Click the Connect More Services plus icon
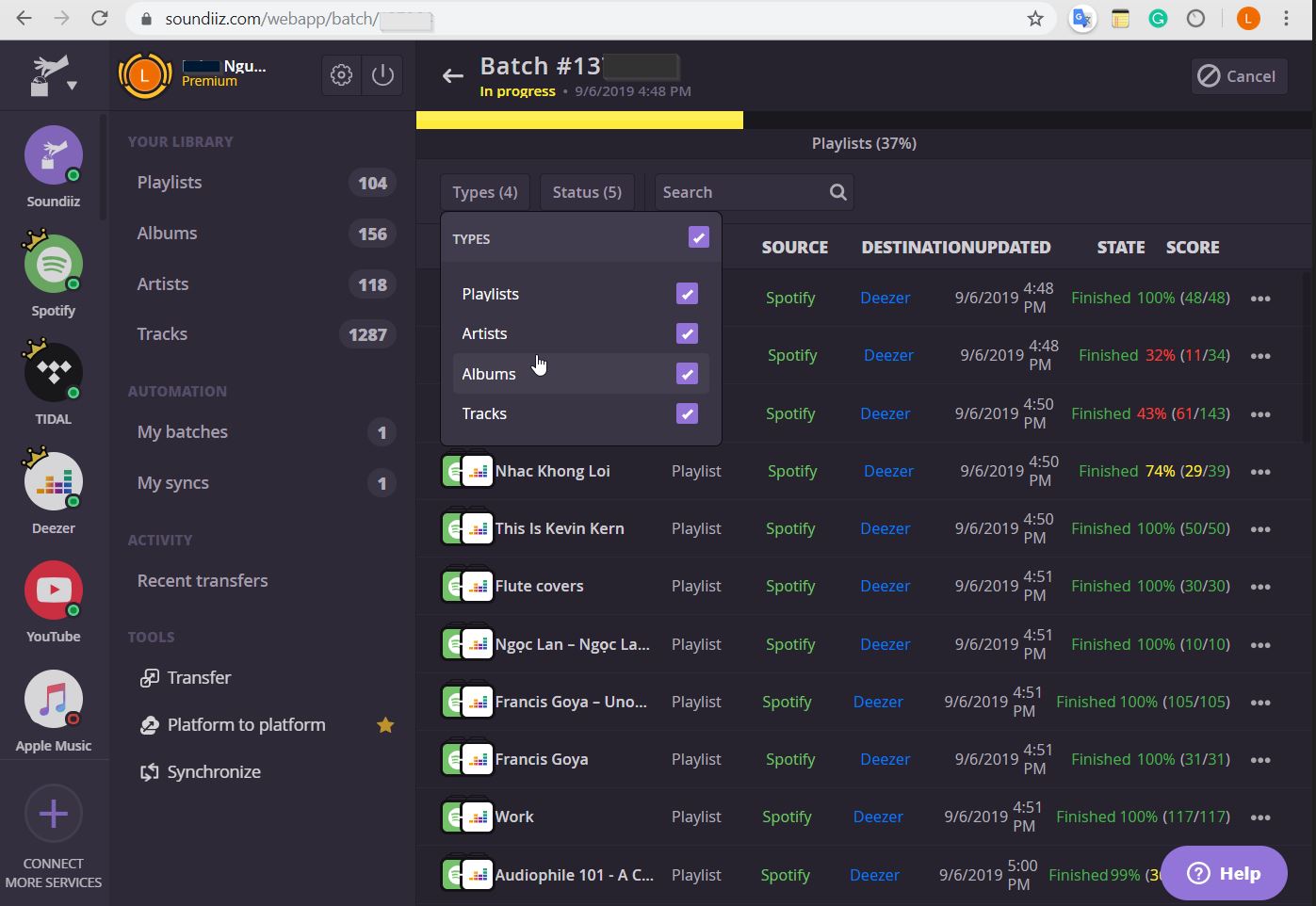Viewport: 1316px width, 906px height. point(54,814)
